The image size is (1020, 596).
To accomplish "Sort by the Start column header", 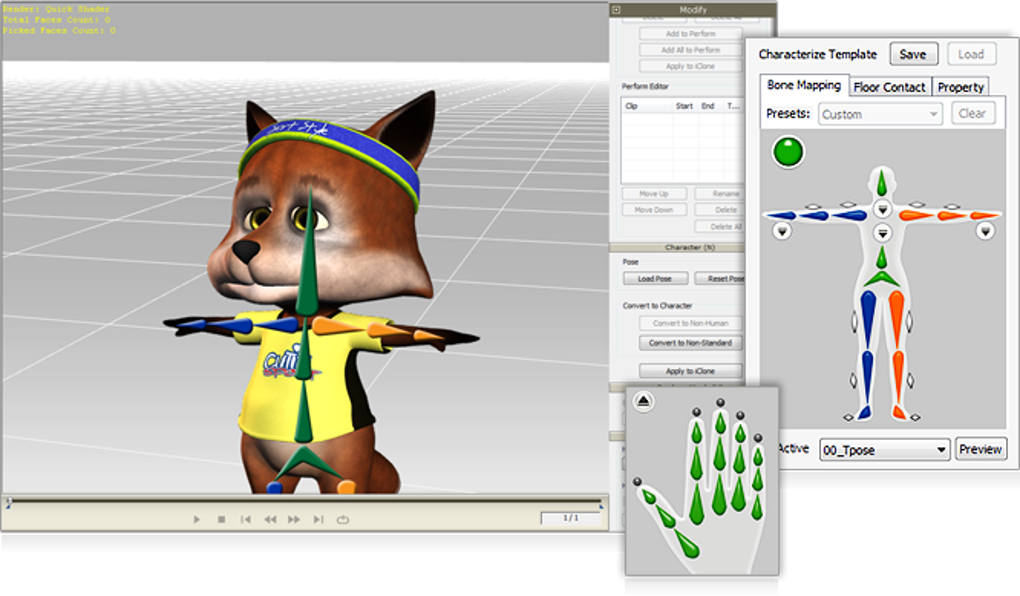I will (x=684, y=106).
